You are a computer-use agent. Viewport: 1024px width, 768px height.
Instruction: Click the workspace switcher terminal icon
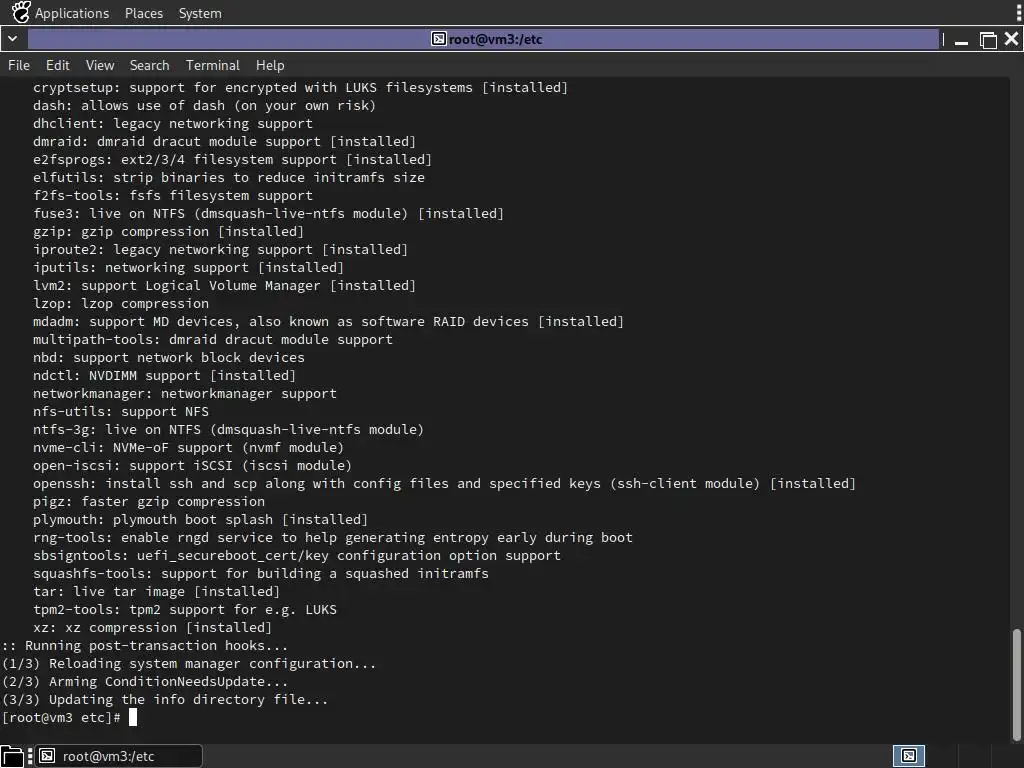[x=909, y=756]
